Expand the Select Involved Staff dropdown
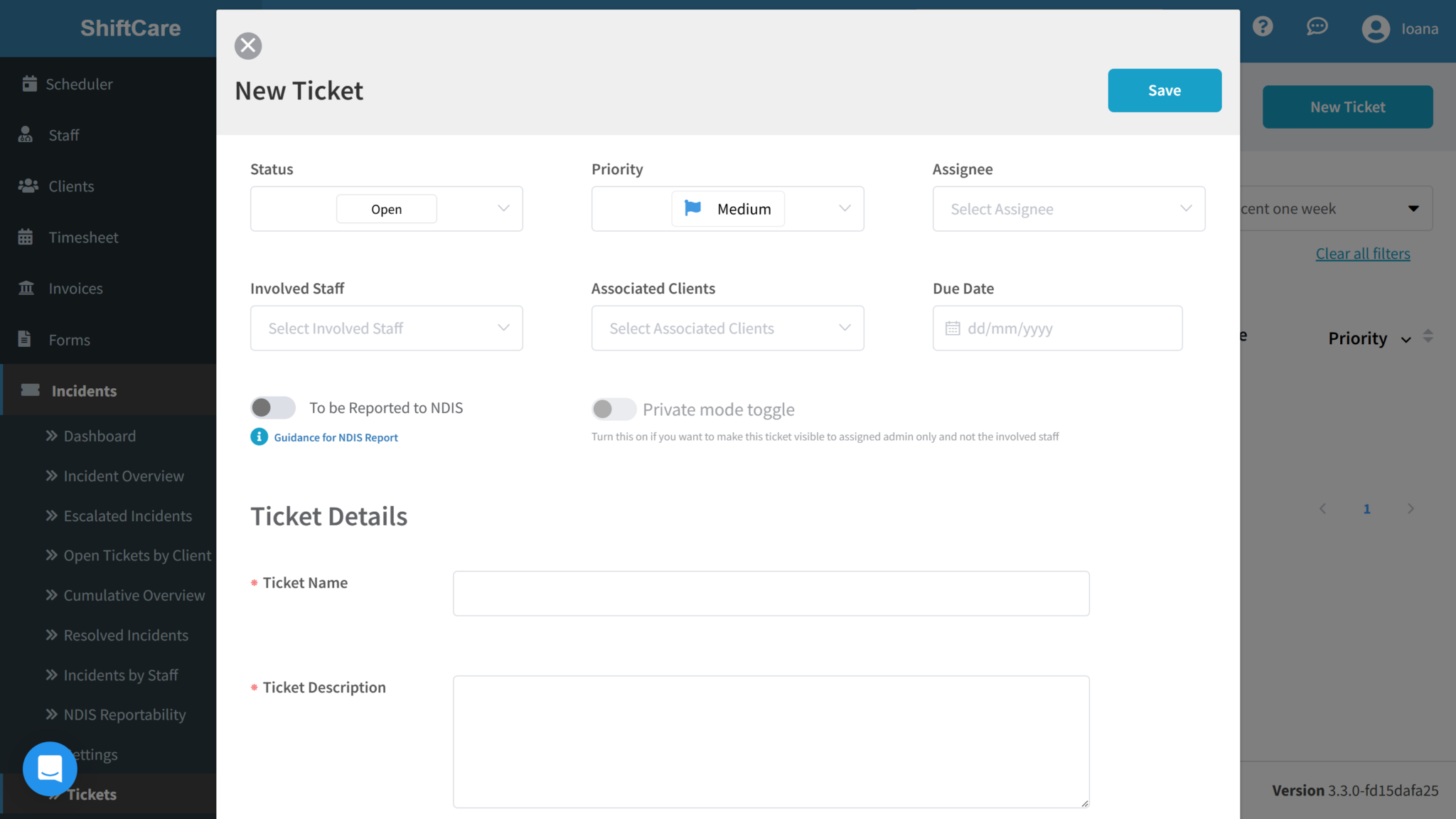The image size is (1456, 819). click(x=386, y=328)
